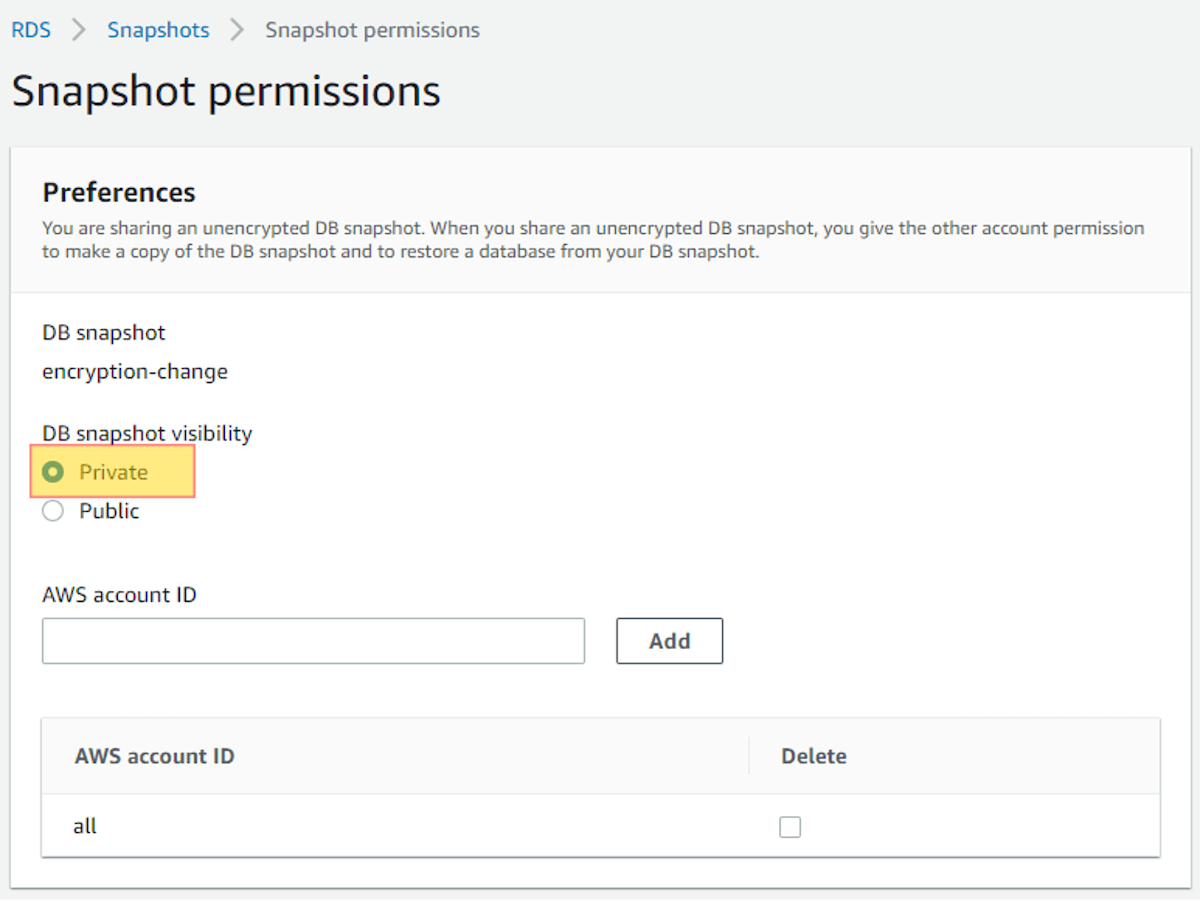The width and height of the screenshot is (1200, 901).
Task: Select the 'all' entry in the accounts table
Action: 85,826
